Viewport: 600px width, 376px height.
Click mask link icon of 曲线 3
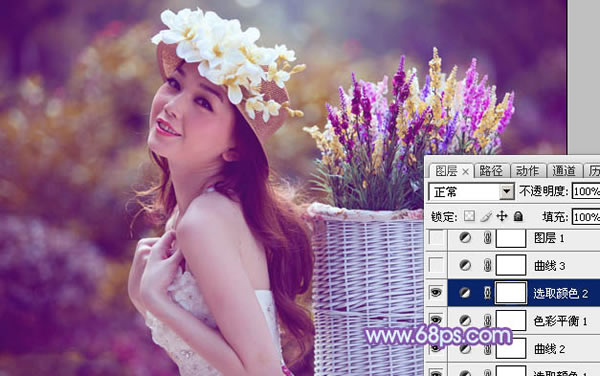(x=487, y=265)
